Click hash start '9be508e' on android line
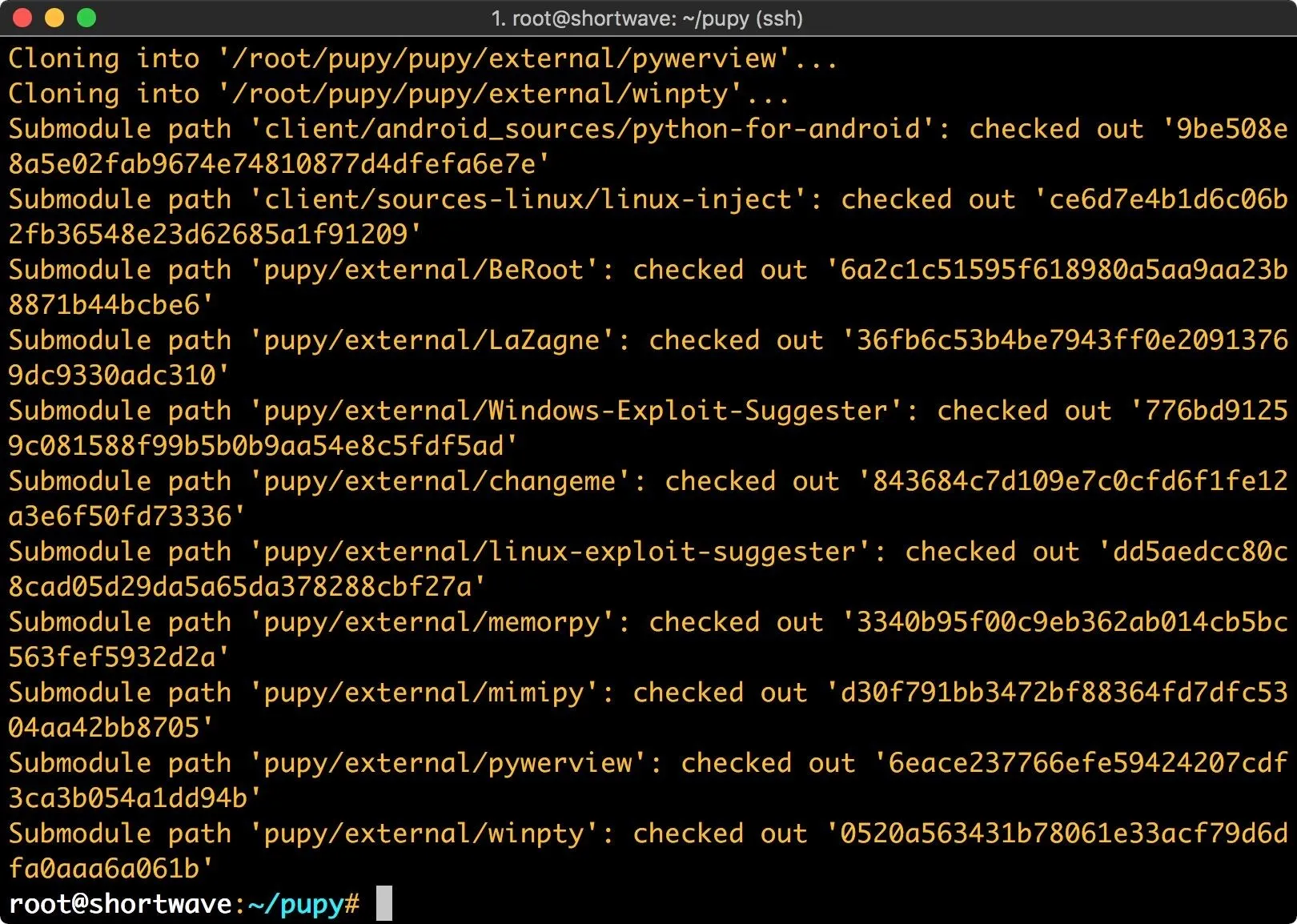Screen dimensions: 1297x924 tap(1233, 129)
